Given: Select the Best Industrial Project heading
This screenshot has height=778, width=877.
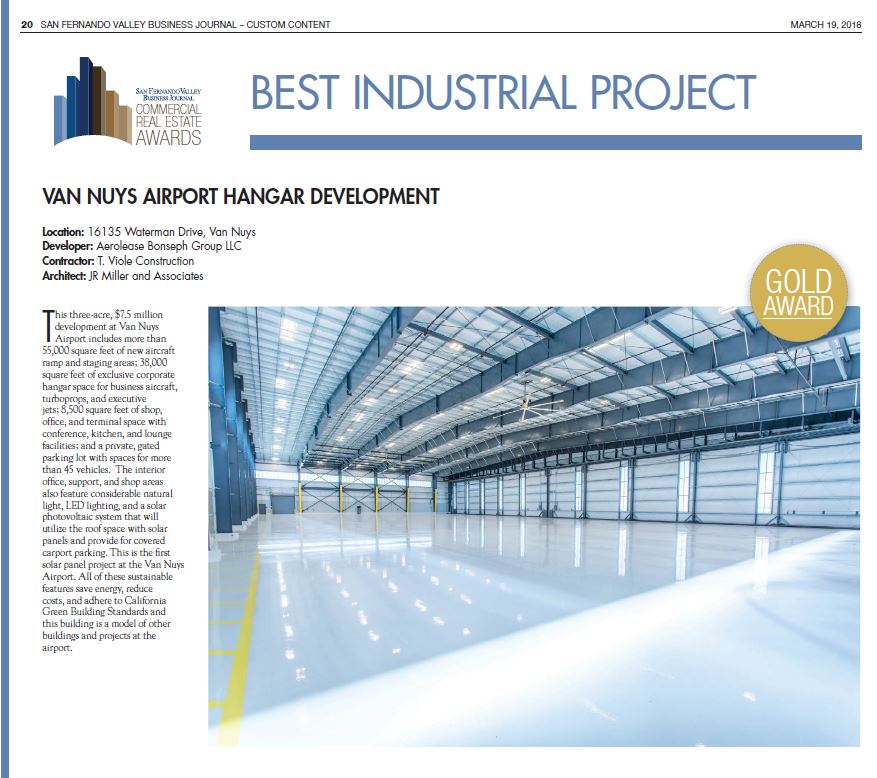Looking at the screenshot, I should coord(502,94).
